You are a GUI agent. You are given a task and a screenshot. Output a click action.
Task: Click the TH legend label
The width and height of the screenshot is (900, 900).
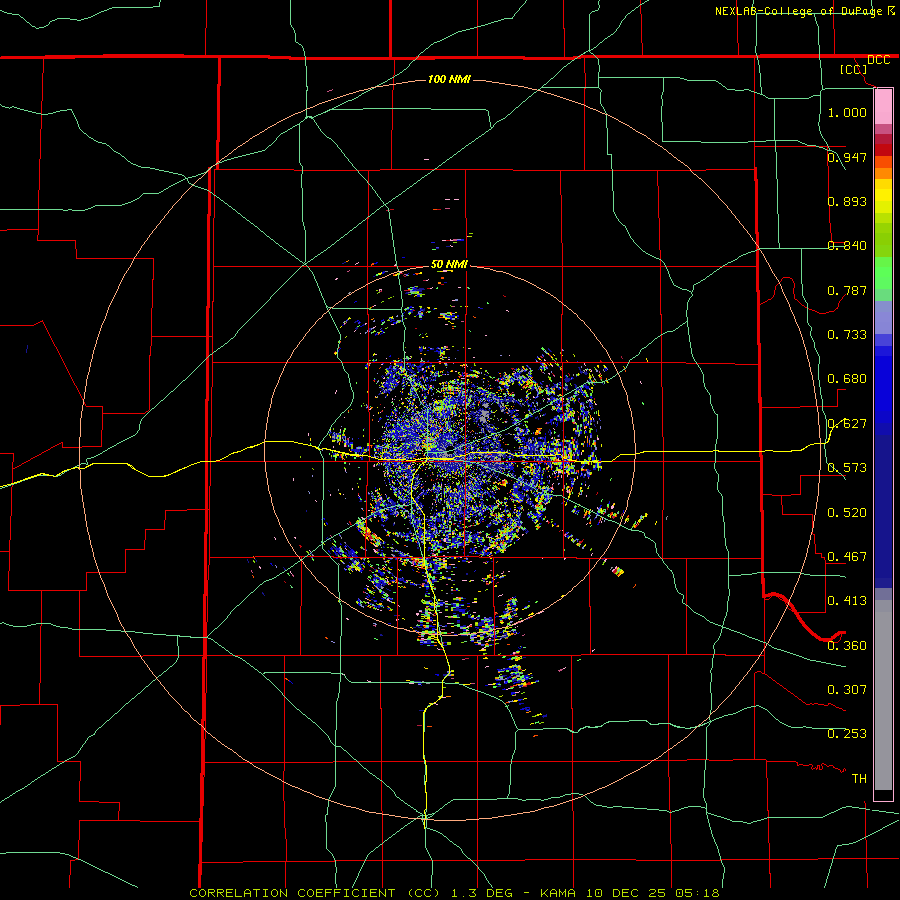point(859,779)
